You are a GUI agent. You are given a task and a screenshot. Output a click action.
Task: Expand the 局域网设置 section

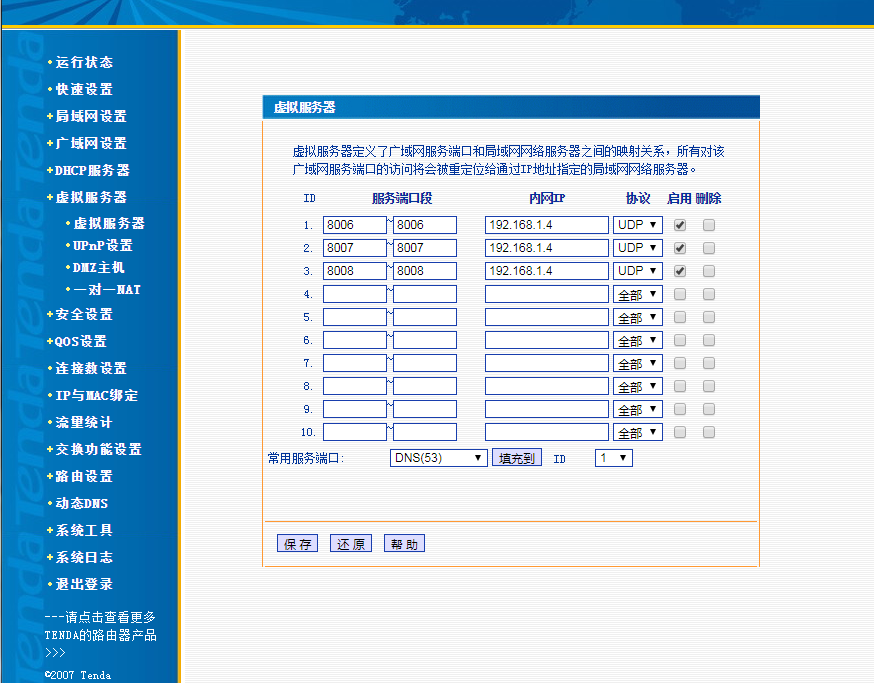point(90,116)
